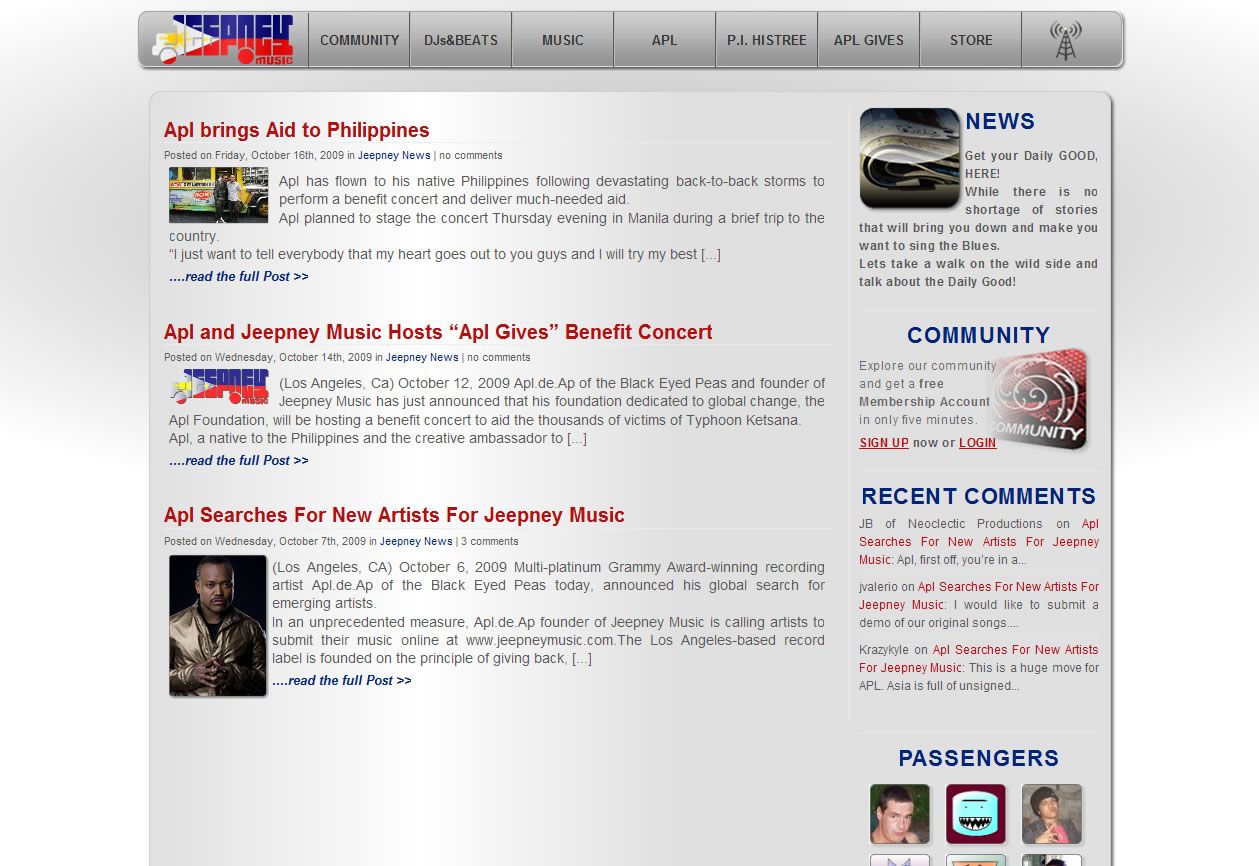This screenshot has height=866, width=1259.
Task: Click the SIGN UP link
Action: (884, 443)
